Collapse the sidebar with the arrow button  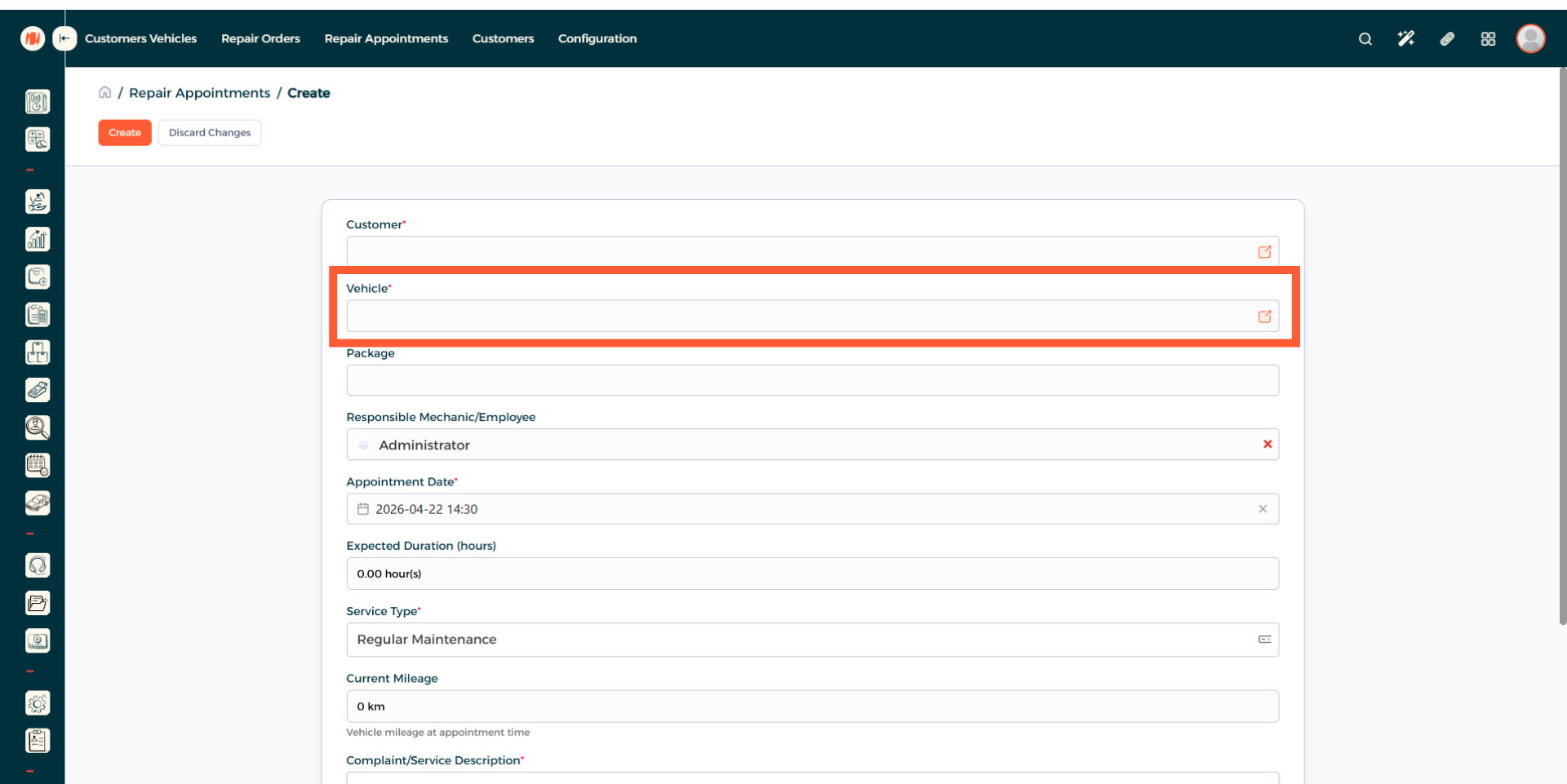tap(64, 38)
